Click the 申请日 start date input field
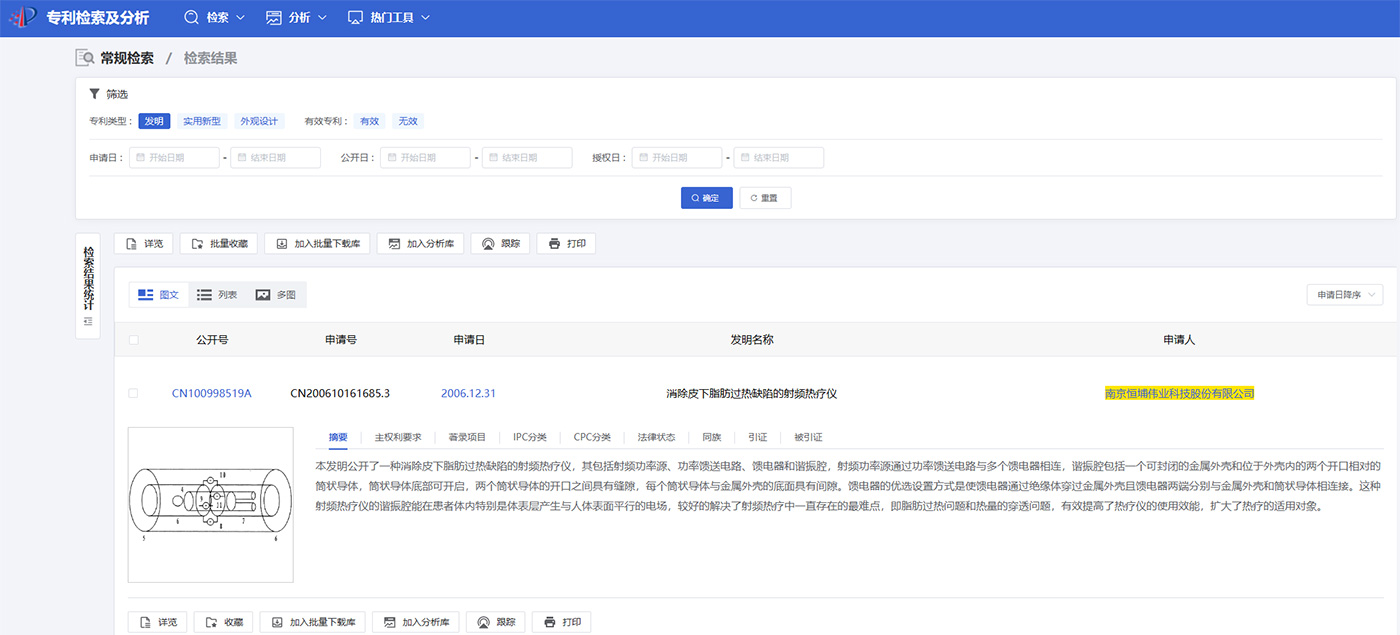The height and width of the screenshot is (635, 1400). tap(175, 158)
